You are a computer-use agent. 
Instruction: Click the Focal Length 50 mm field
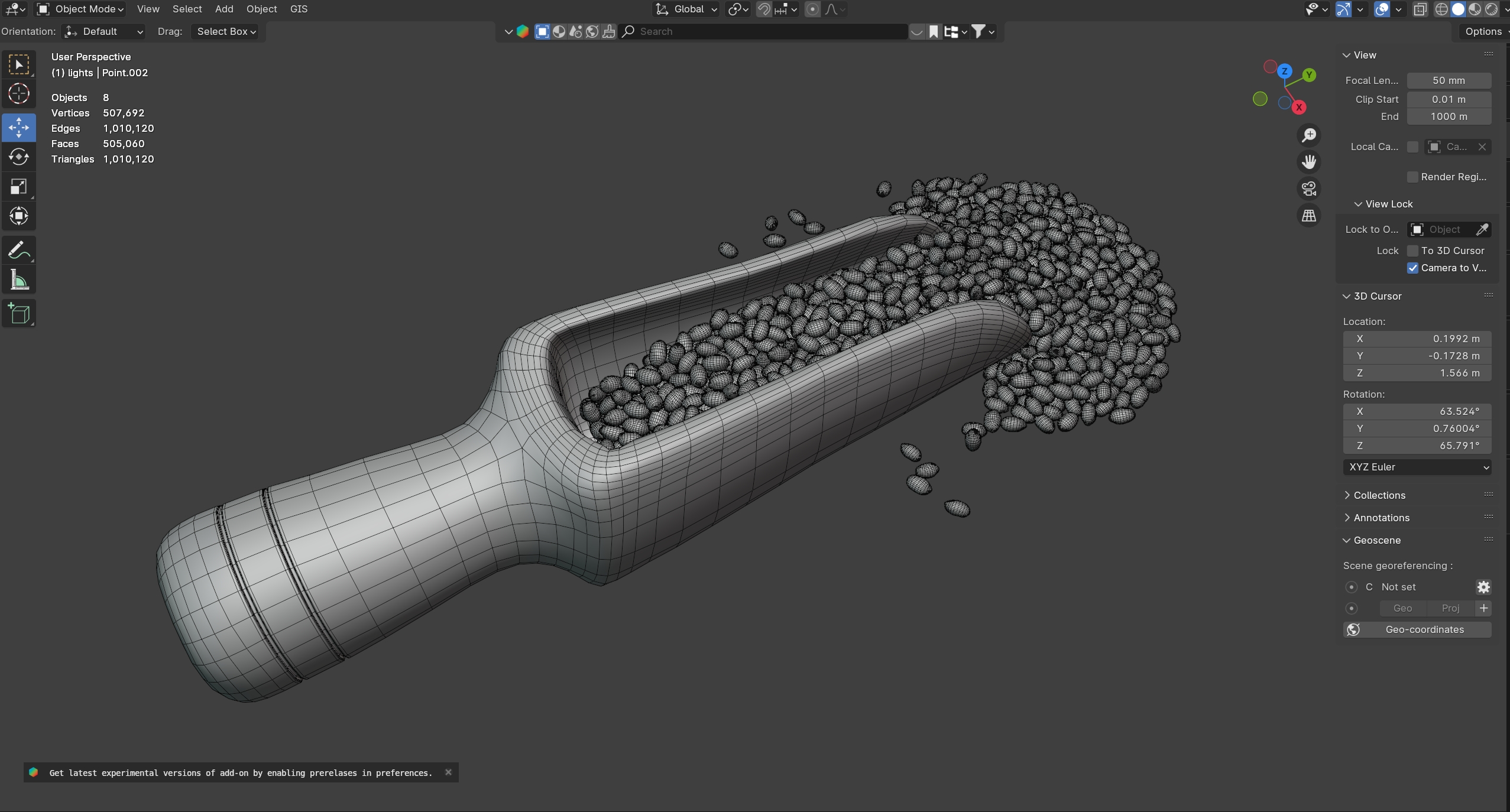point(1449,80)
